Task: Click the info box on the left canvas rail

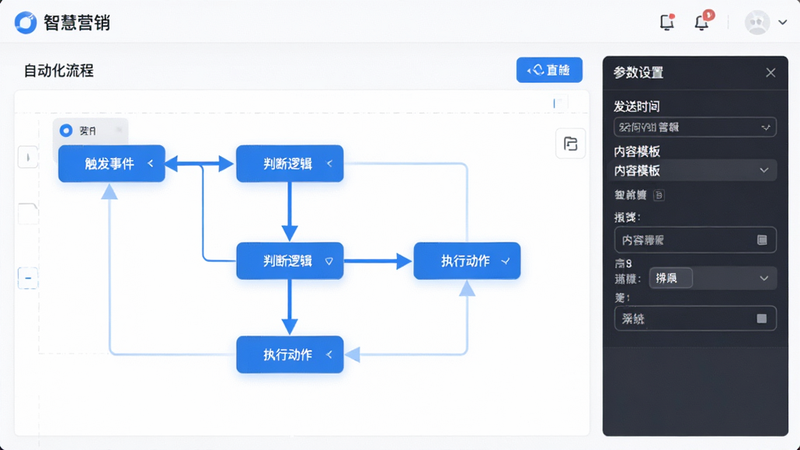Action: (x=28, y=157)
